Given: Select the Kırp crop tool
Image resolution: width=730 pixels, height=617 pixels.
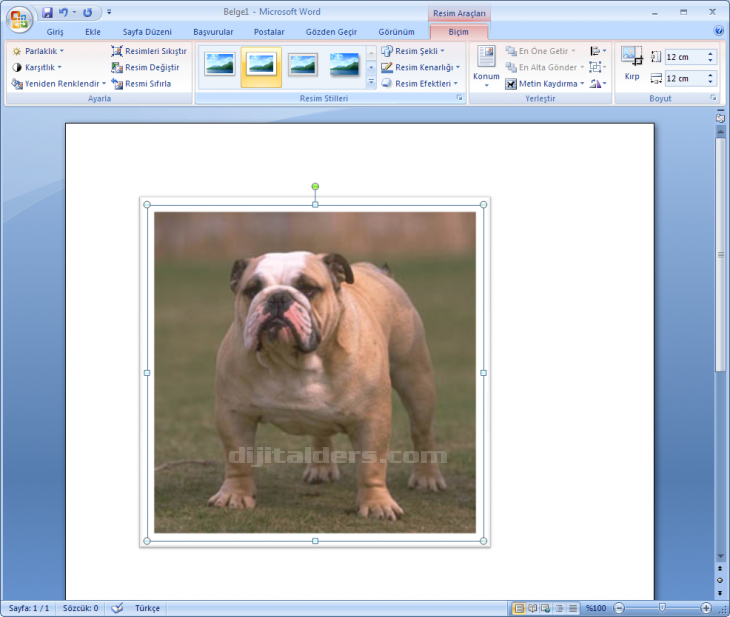Looking at the screenshot, I should (632, 64).
